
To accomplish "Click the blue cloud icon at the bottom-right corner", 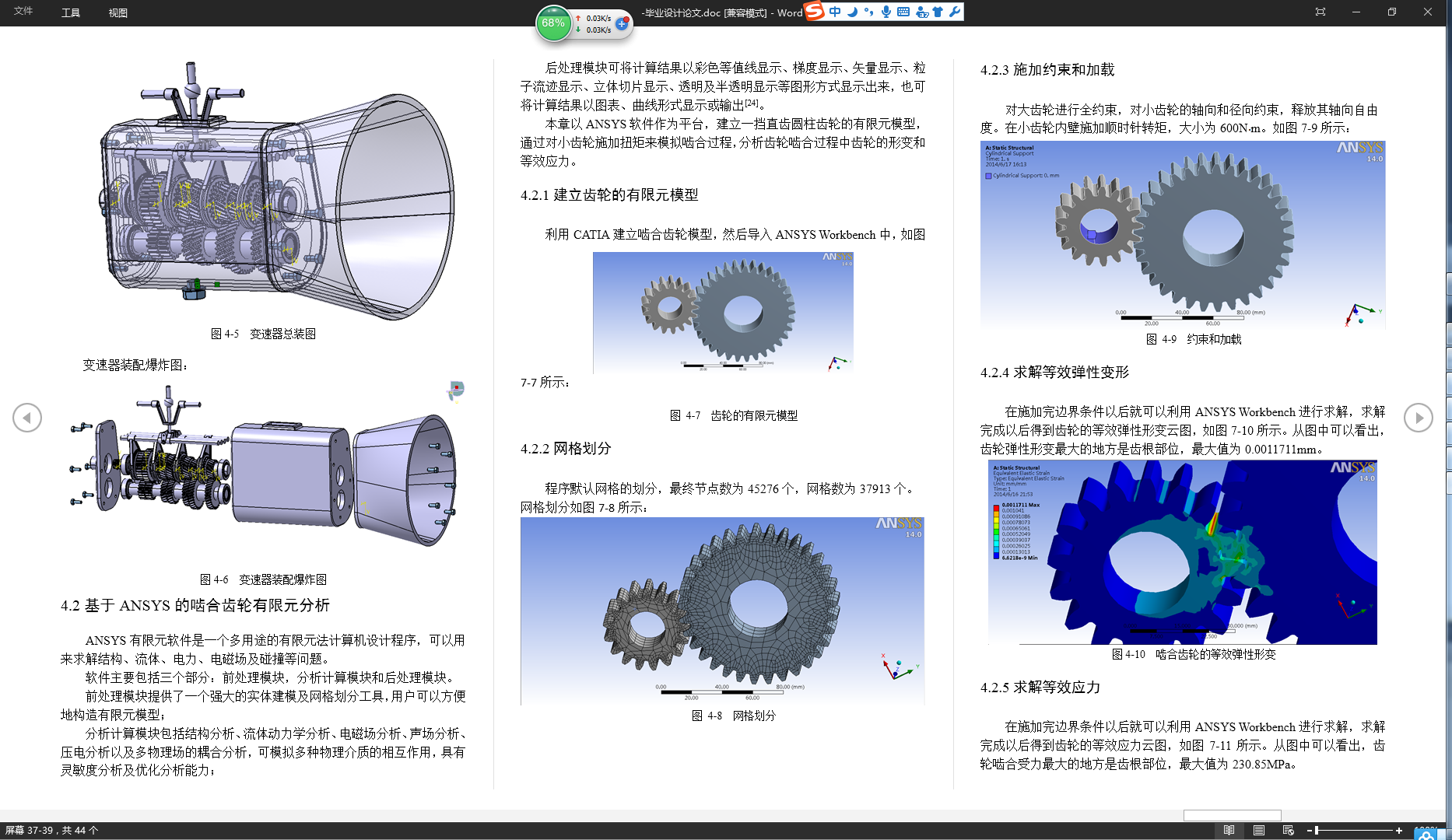I will coord(1426,835).
